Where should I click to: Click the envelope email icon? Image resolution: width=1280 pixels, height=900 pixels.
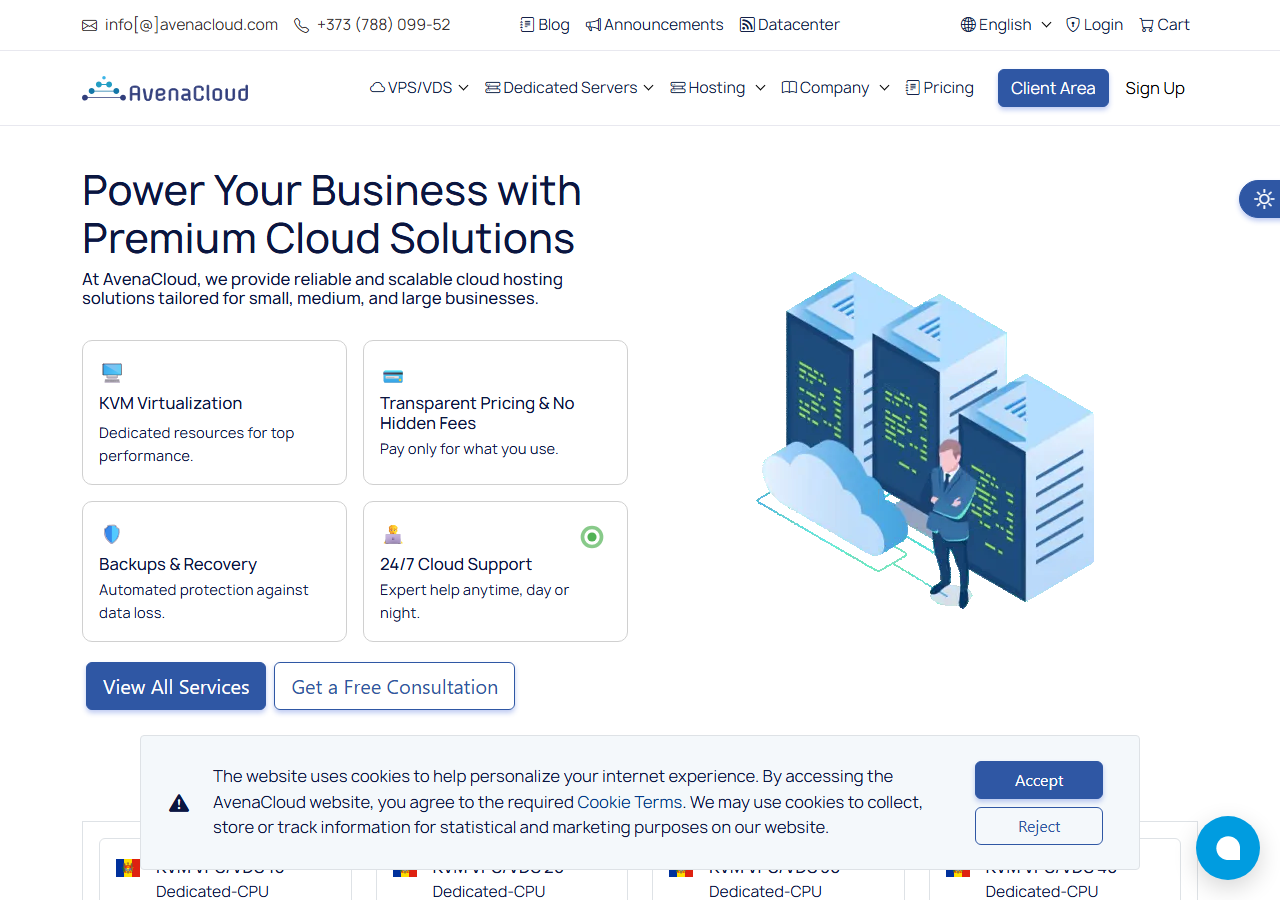(x=90, y=25)
